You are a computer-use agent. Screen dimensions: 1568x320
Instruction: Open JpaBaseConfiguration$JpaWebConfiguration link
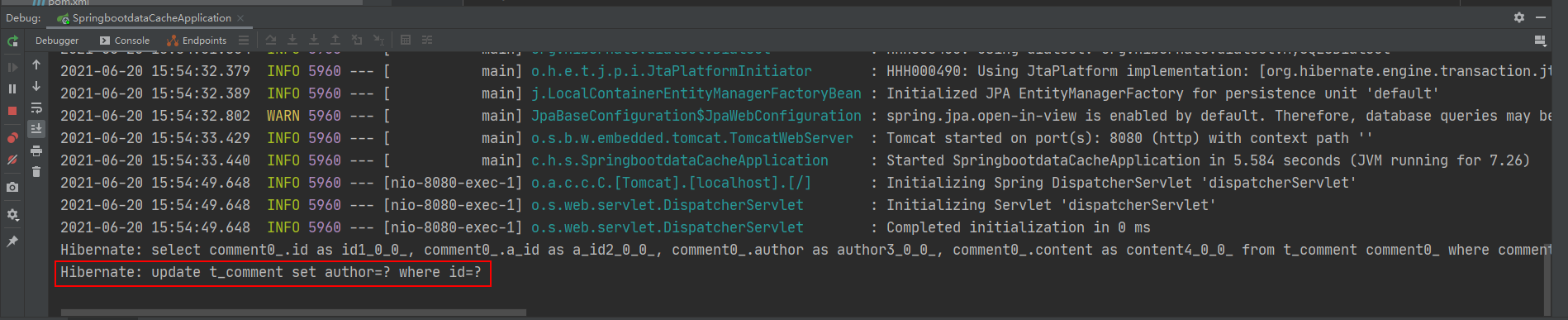coord(696,117)
